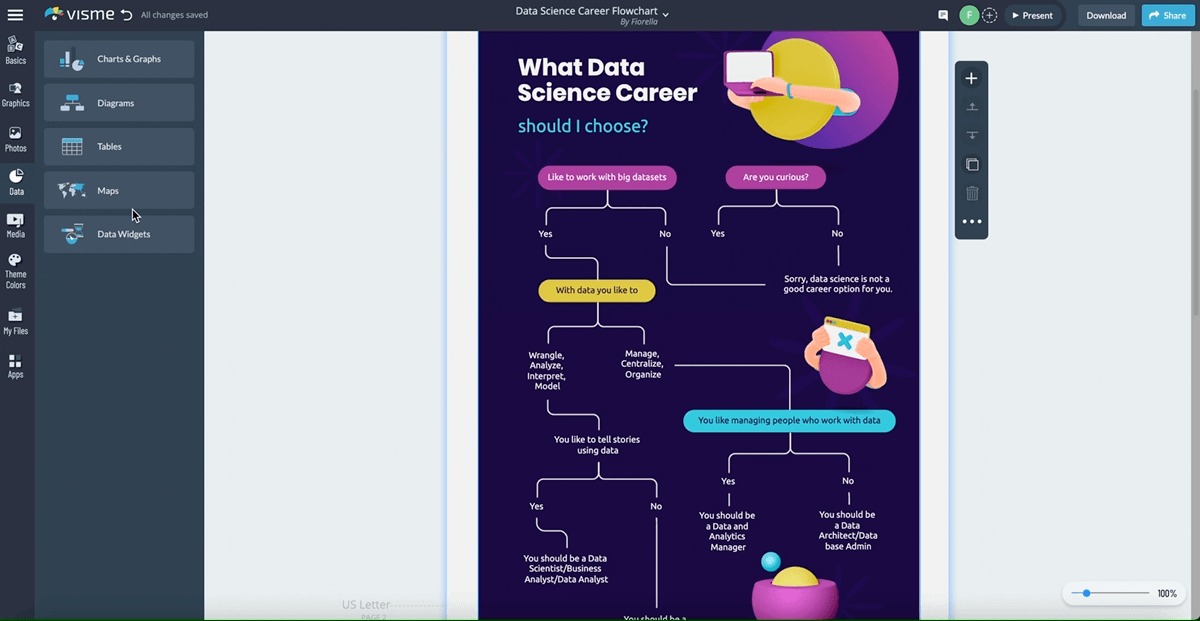Screen dimensions: 1200x621
Task: Open the comments icon in the top bar
Action: [x=940, y=15]
